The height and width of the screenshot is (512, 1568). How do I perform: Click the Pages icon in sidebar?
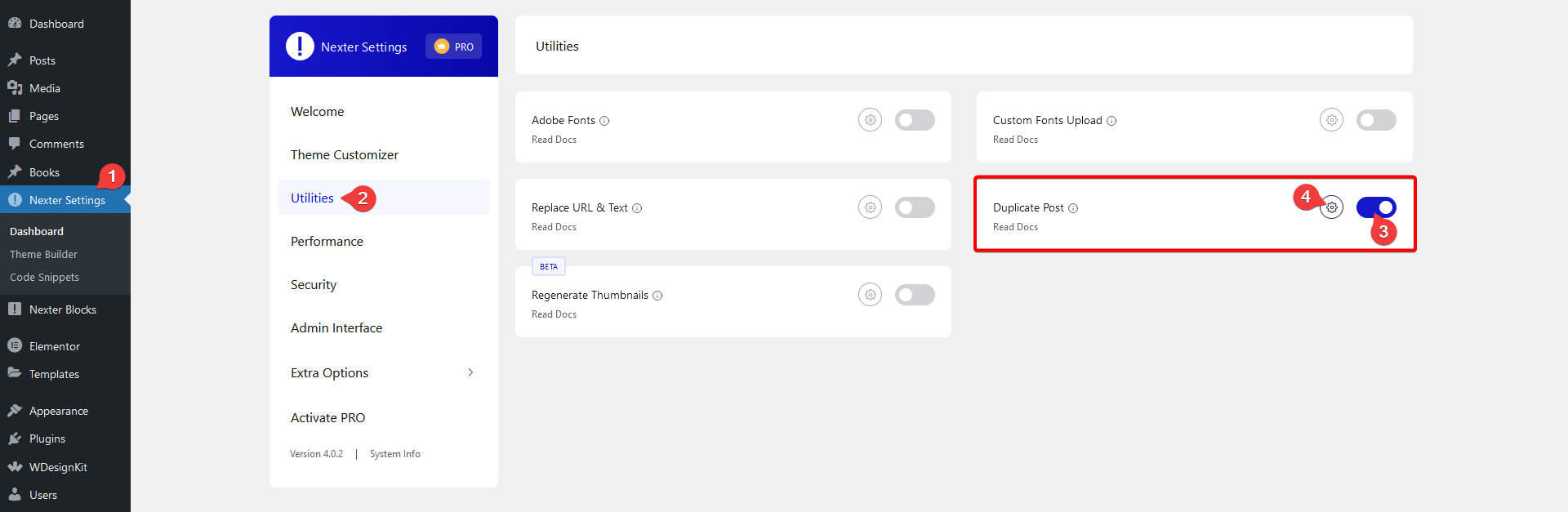coord(15,116)
